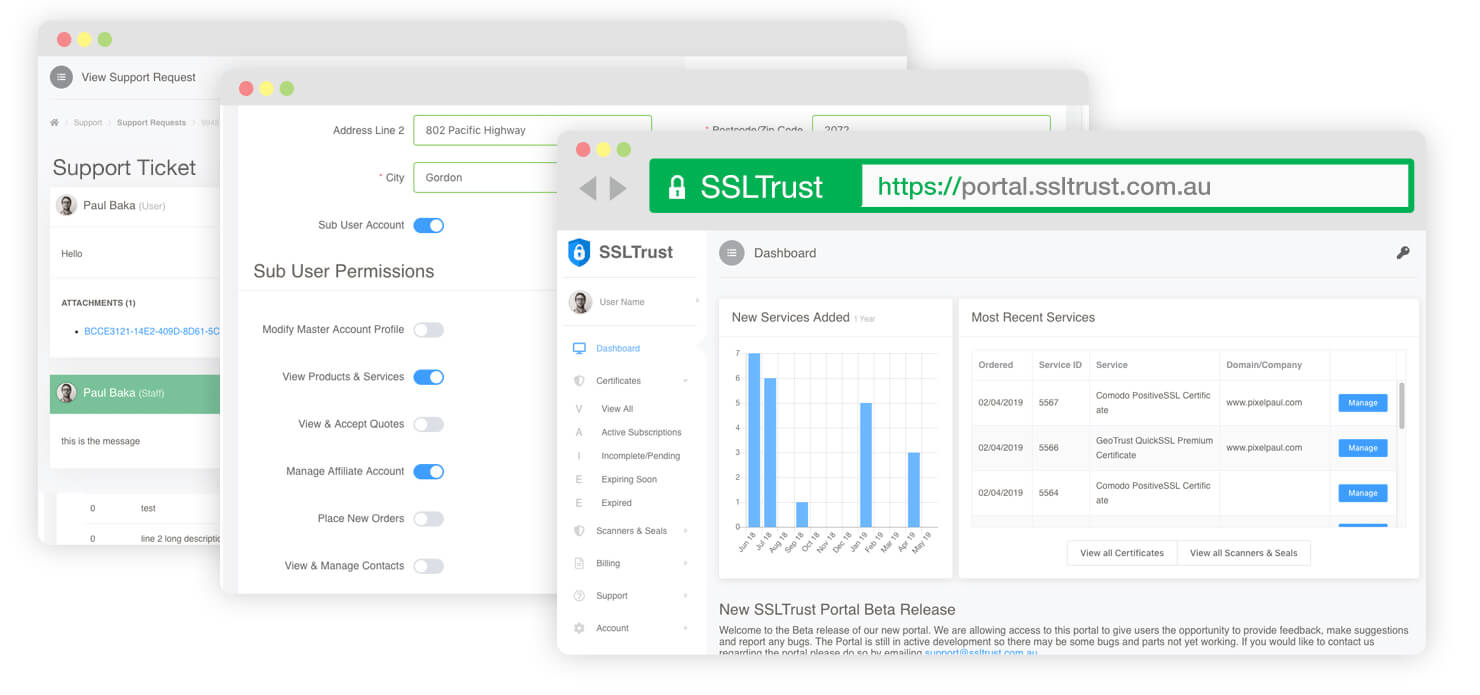Click the View all Certificates button

[x=1121, y=553]
